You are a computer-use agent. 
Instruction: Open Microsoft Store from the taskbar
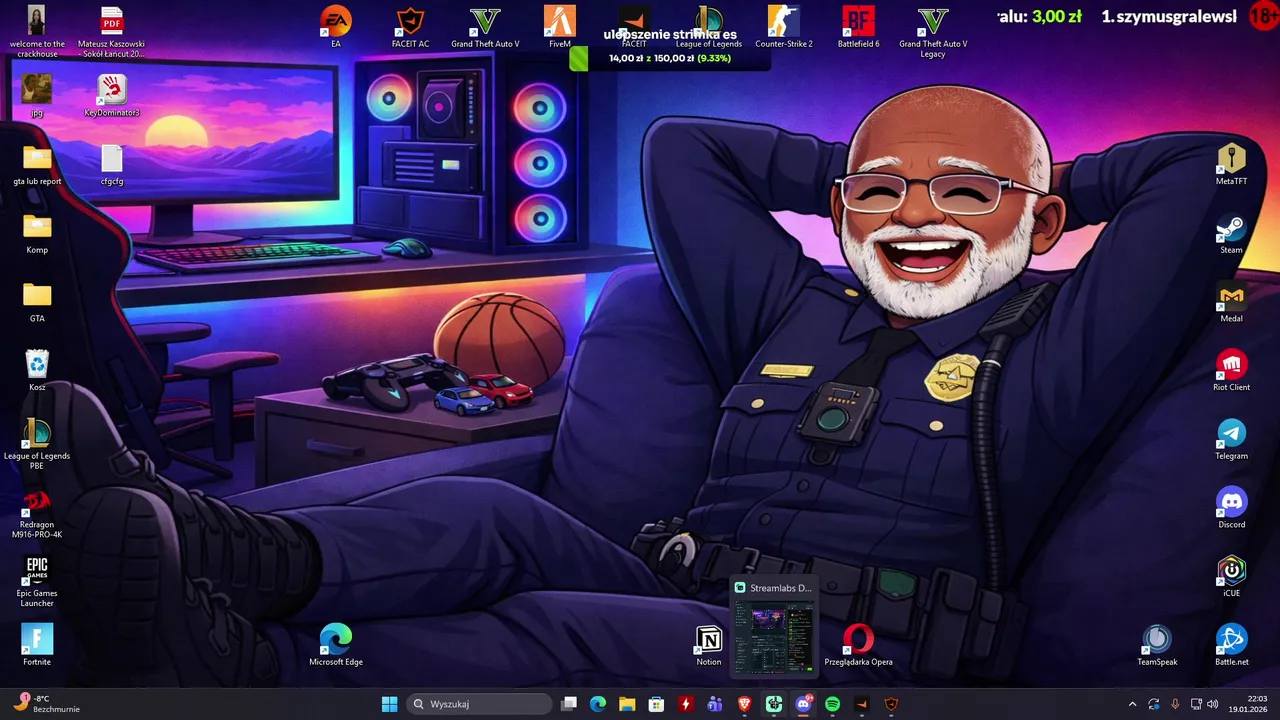coord(656,704)
